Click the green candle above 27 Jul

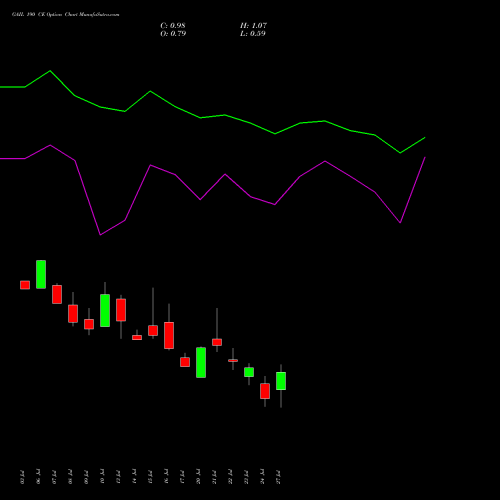[x=281, y=381]
